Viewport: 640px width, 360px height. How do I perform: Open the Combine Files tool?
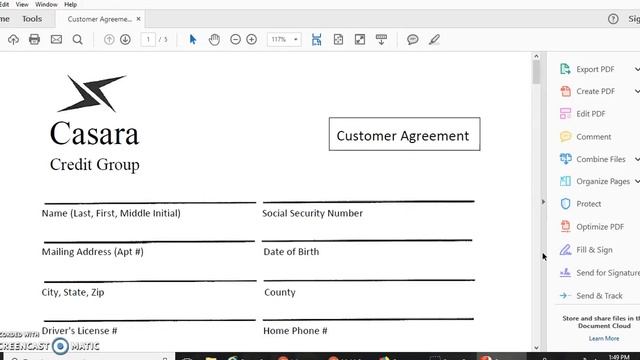click(x=593, y=159)
